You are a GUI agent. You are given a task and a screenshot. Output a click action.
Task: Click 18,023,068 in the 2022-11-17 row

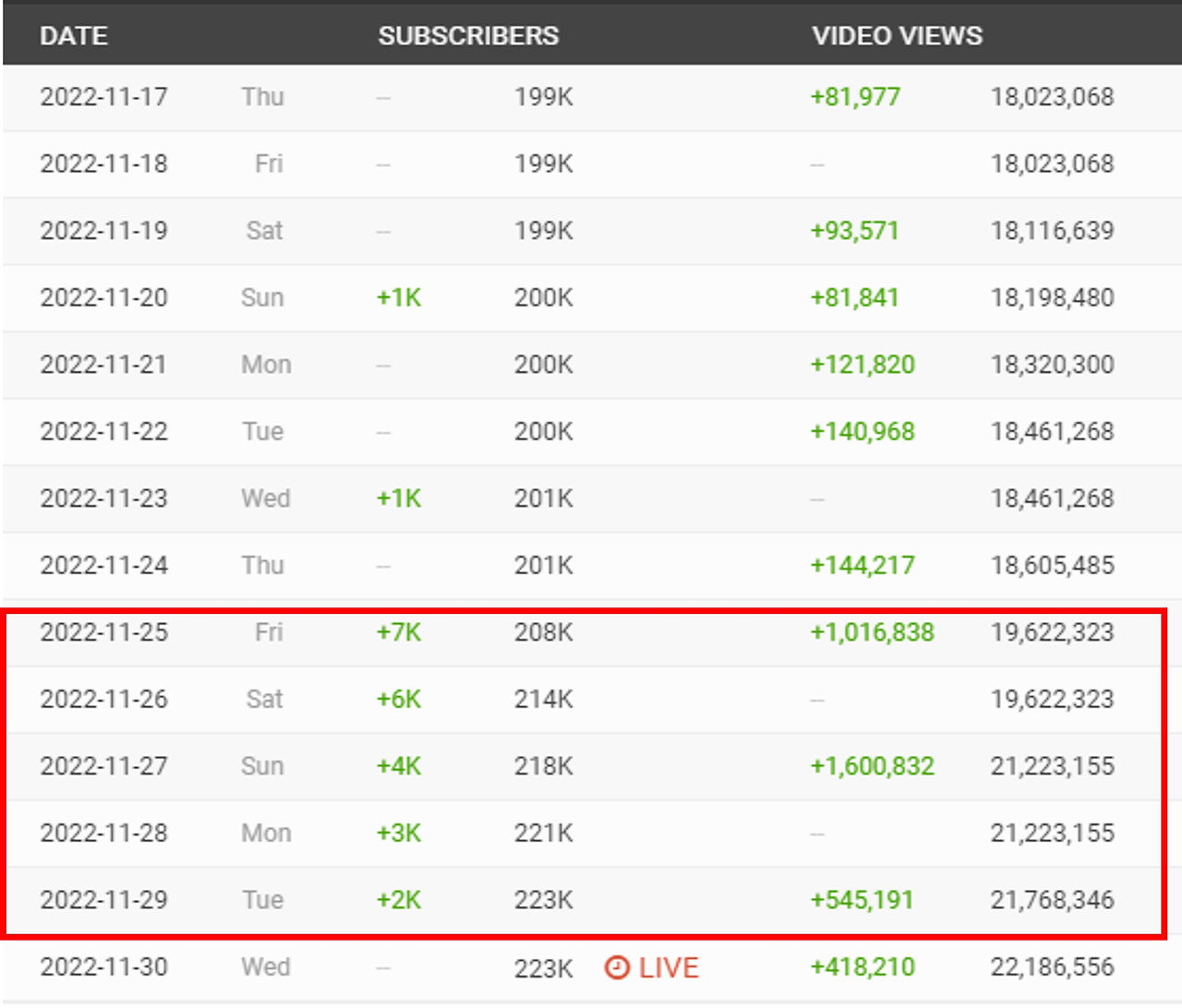click(x=1053, y=97)
